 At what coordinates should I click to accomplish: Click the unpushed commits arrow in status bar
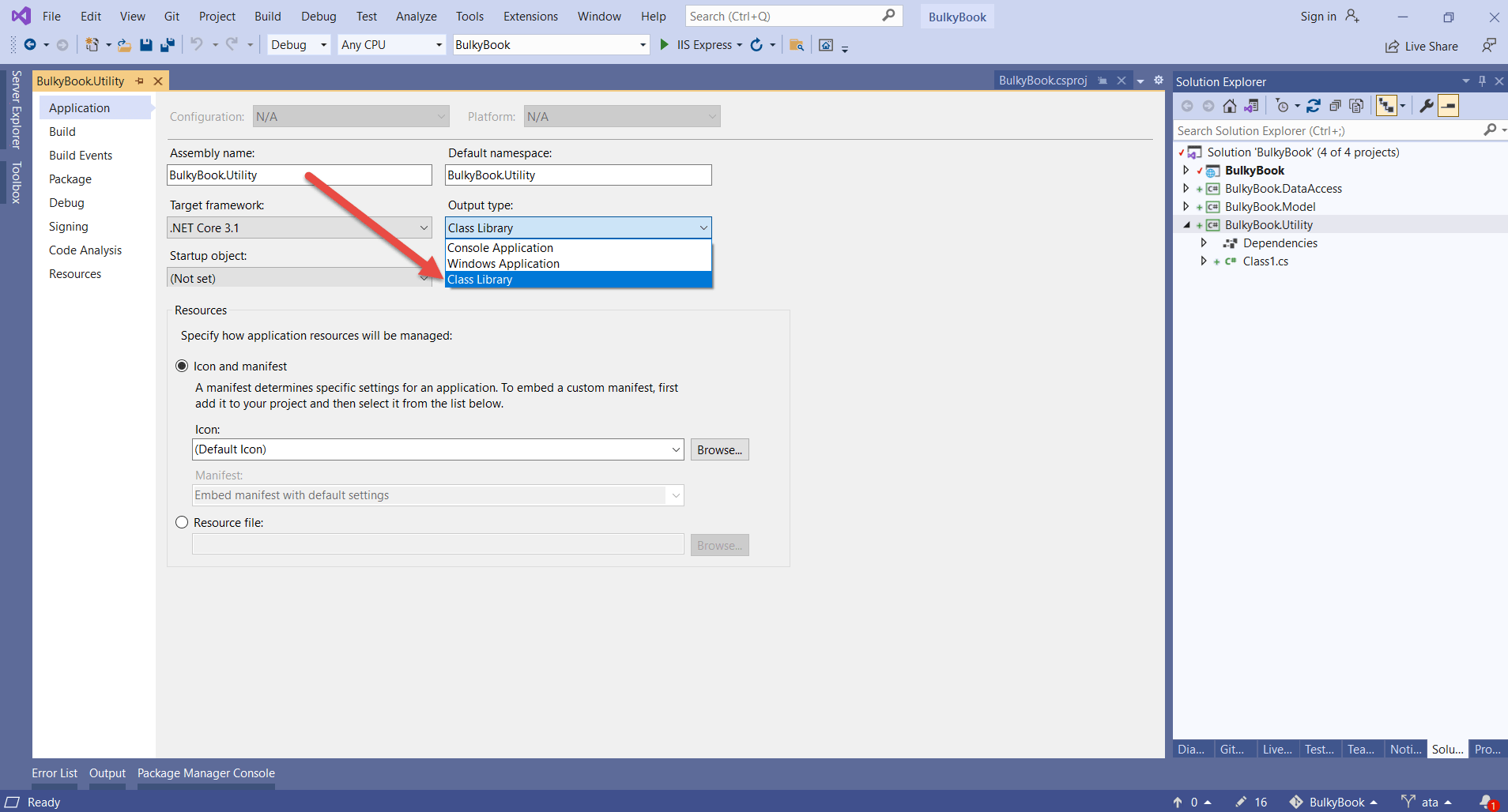[x=1178, y=802]
